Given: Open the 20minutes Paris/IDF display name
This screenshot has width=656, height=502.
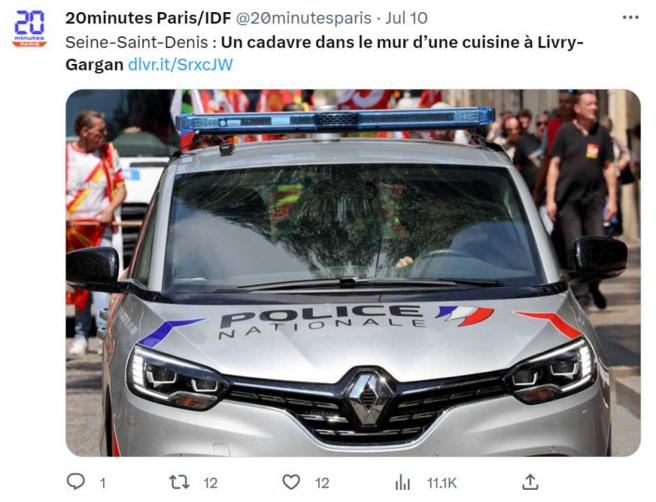Looking at the screenshot, I should pos(148,18).
